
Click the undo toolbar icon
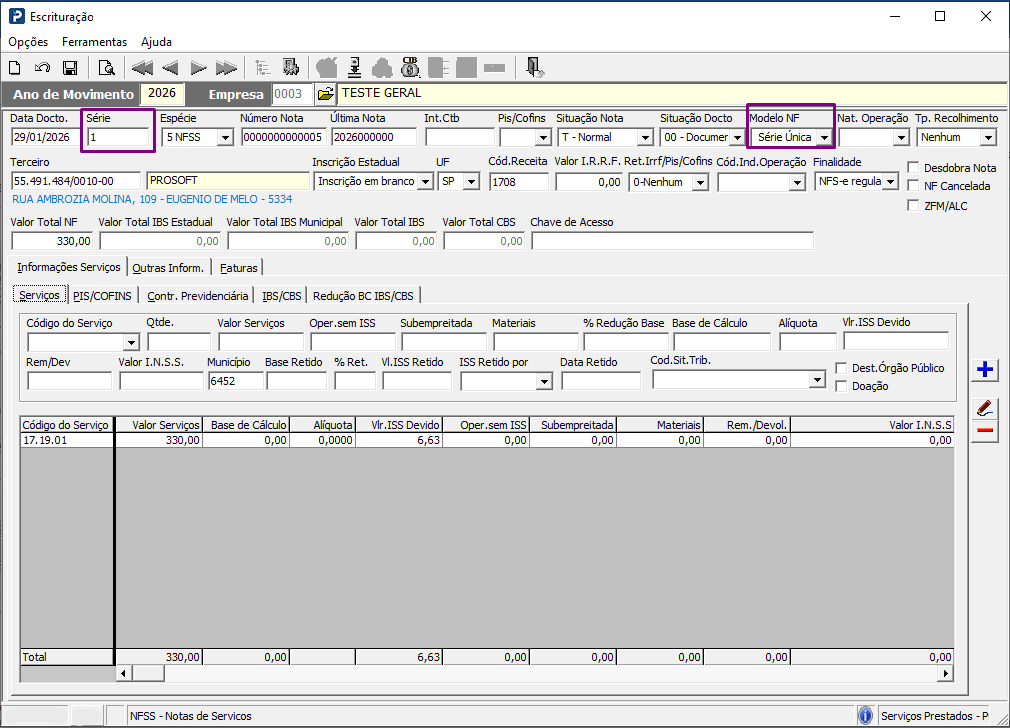[x=43, y=68]
